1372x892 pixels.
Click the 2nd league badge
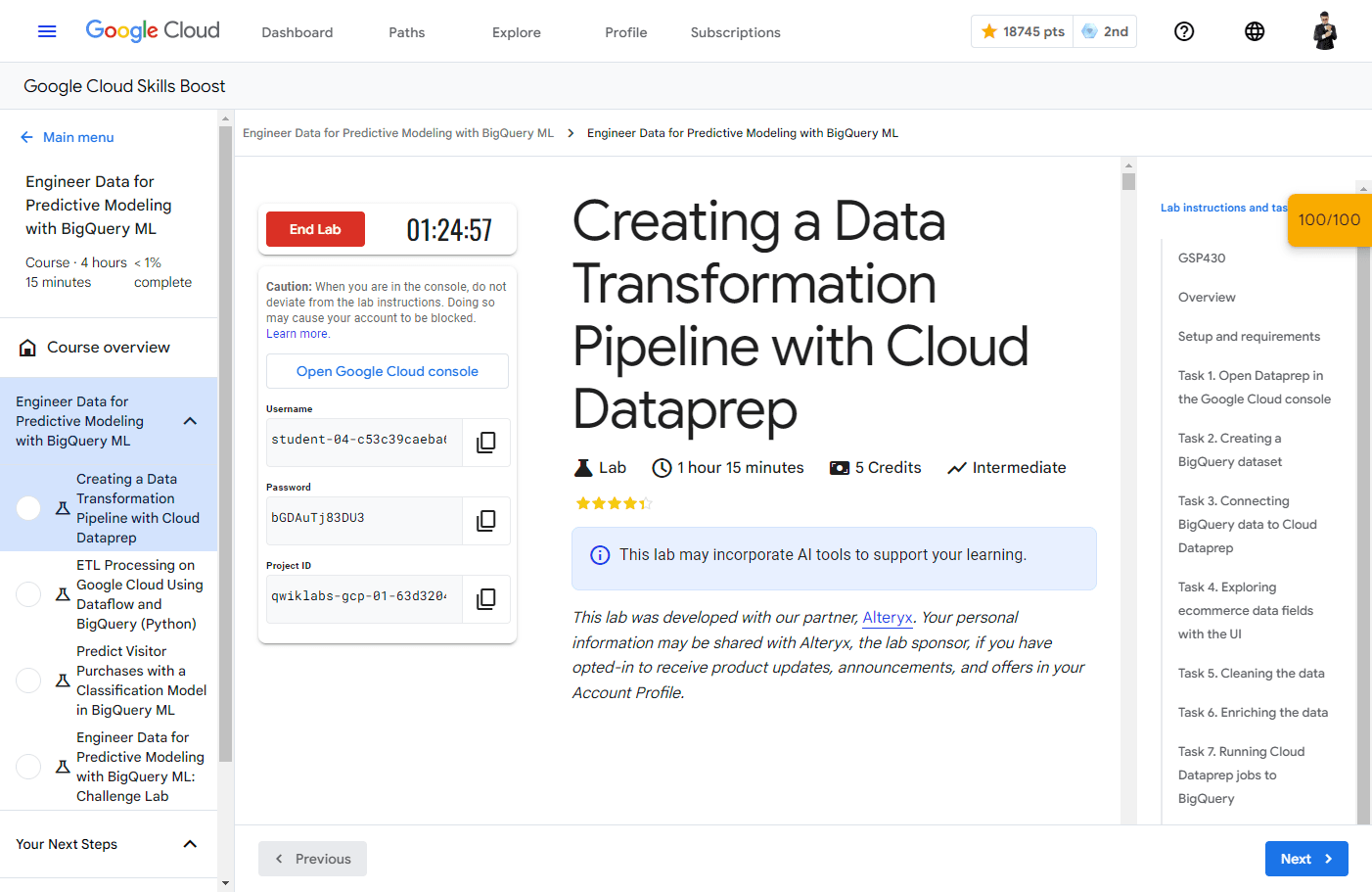tap(1105, 31)
